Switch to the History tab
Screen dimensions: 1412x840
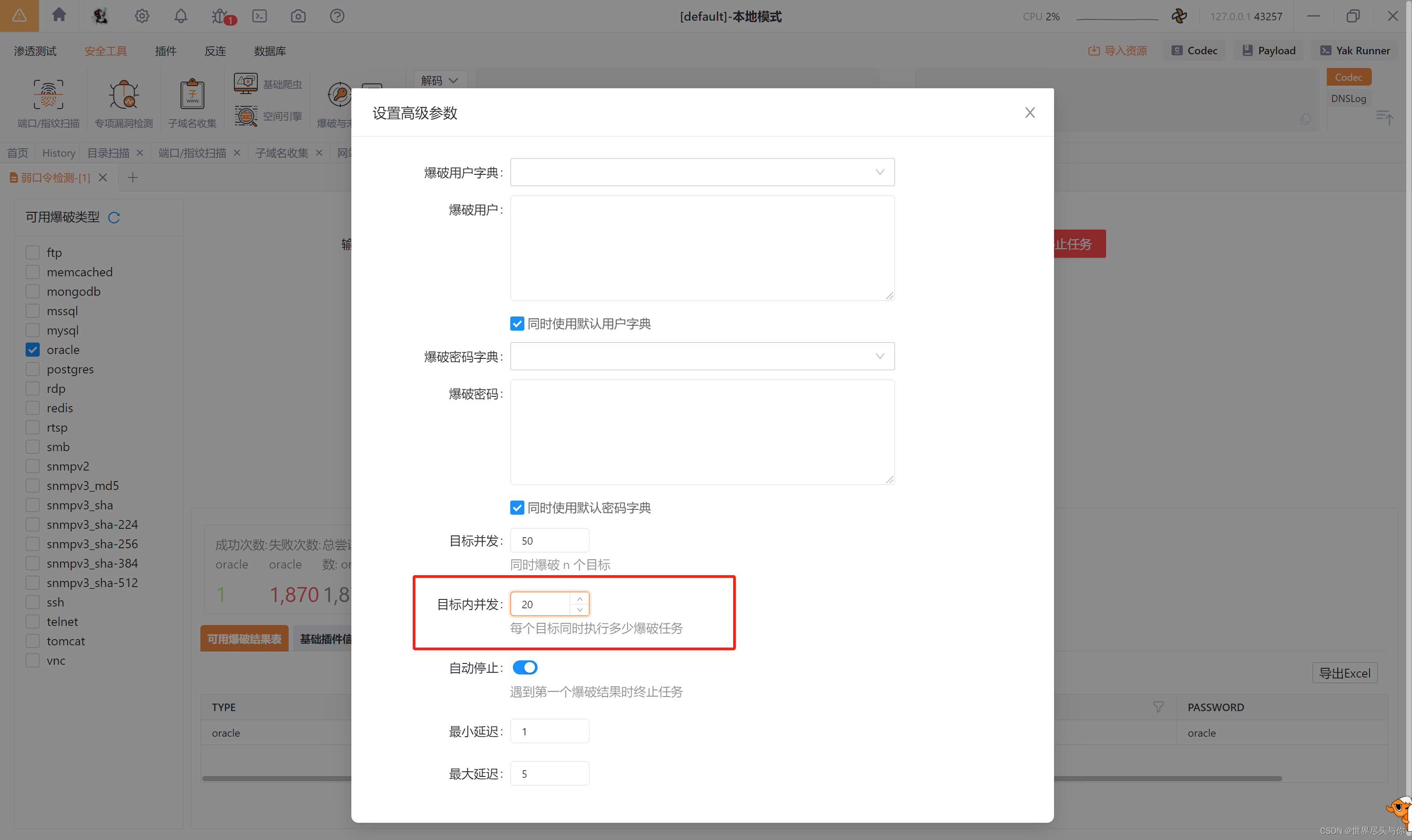(x=59, y=153)
